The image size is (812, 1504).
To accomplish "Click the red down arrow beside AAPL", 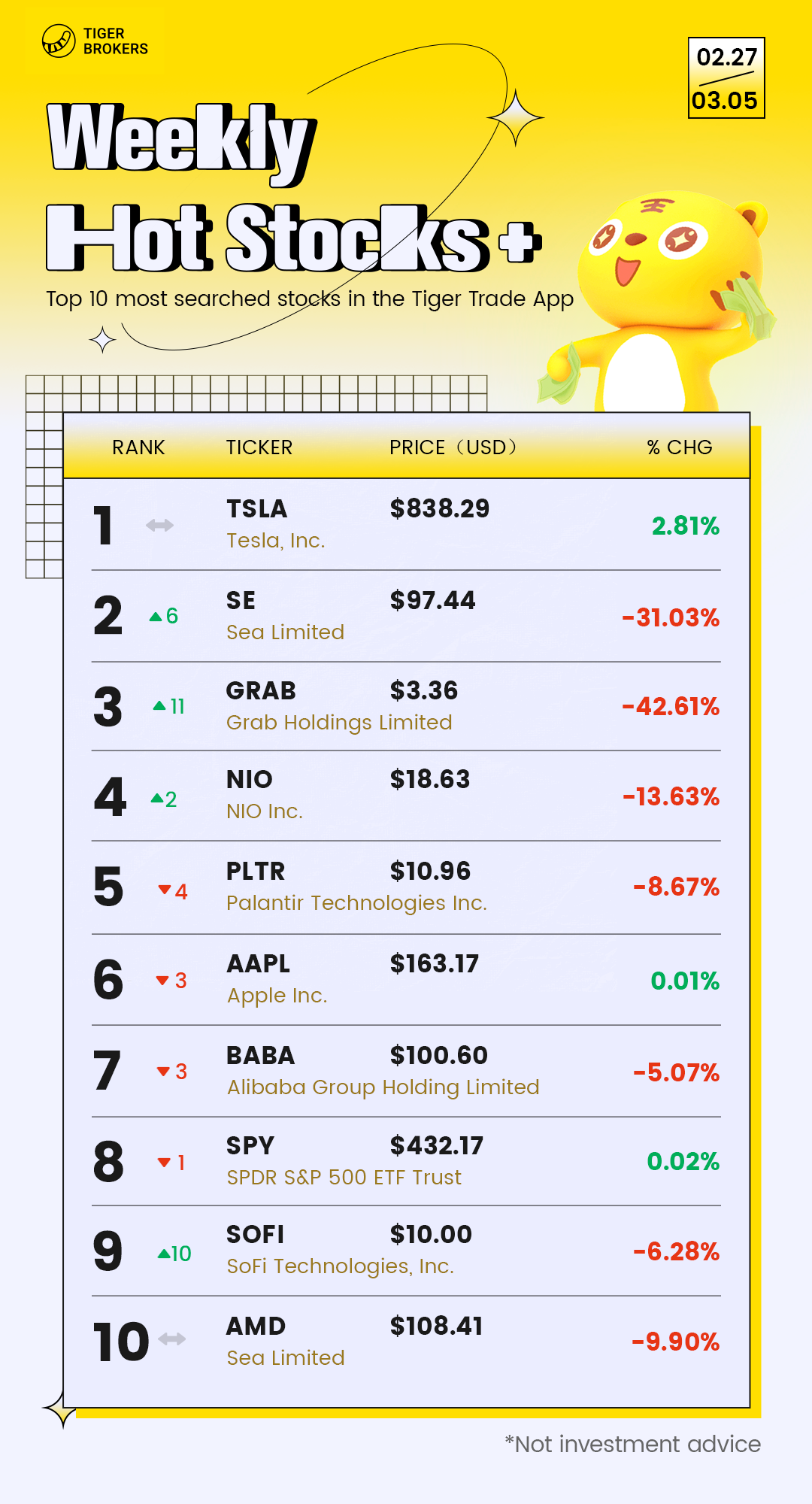I will coord(162,980).
